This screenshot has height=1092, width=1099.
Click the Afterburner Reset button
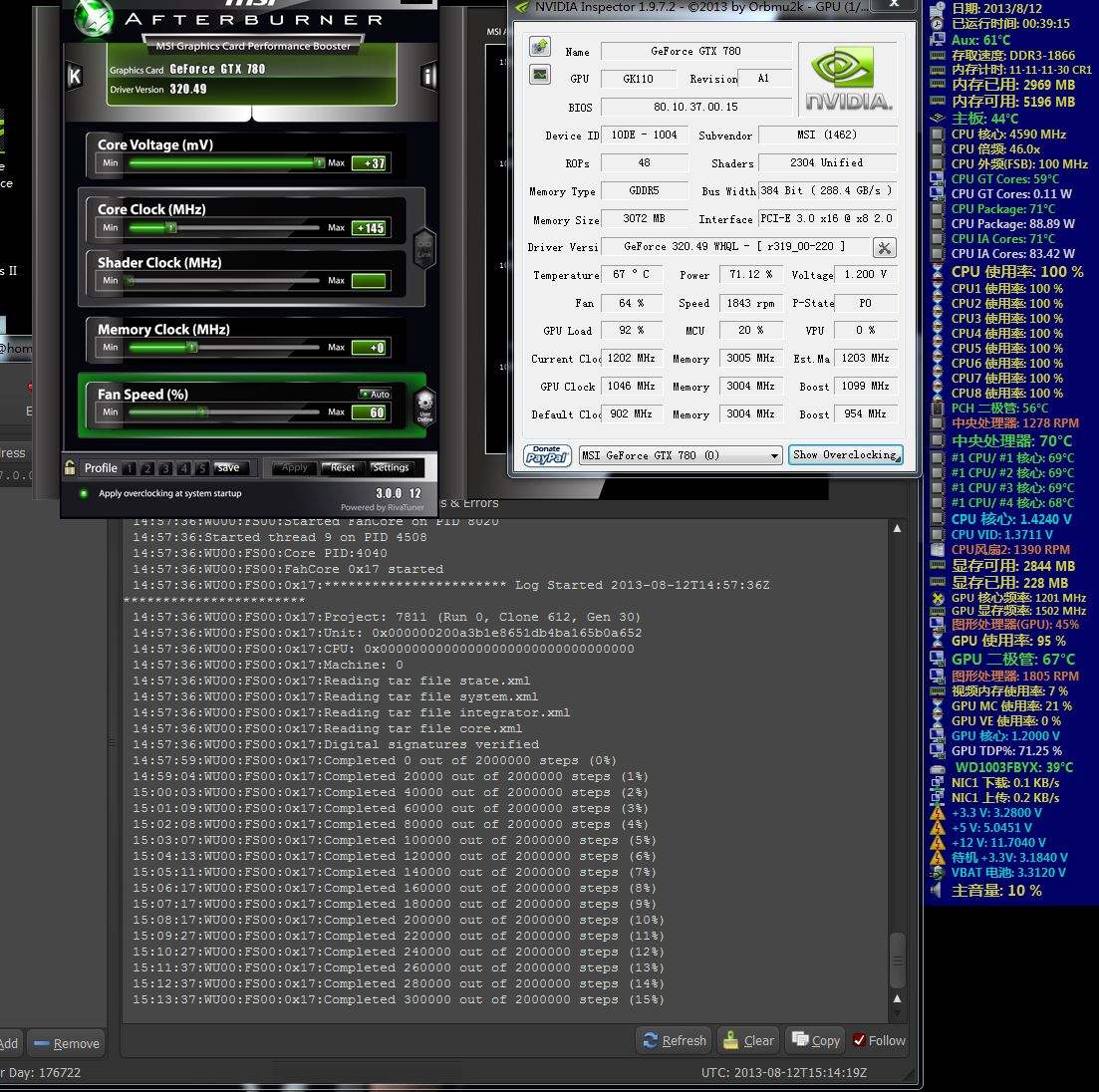tap(342, 467)
